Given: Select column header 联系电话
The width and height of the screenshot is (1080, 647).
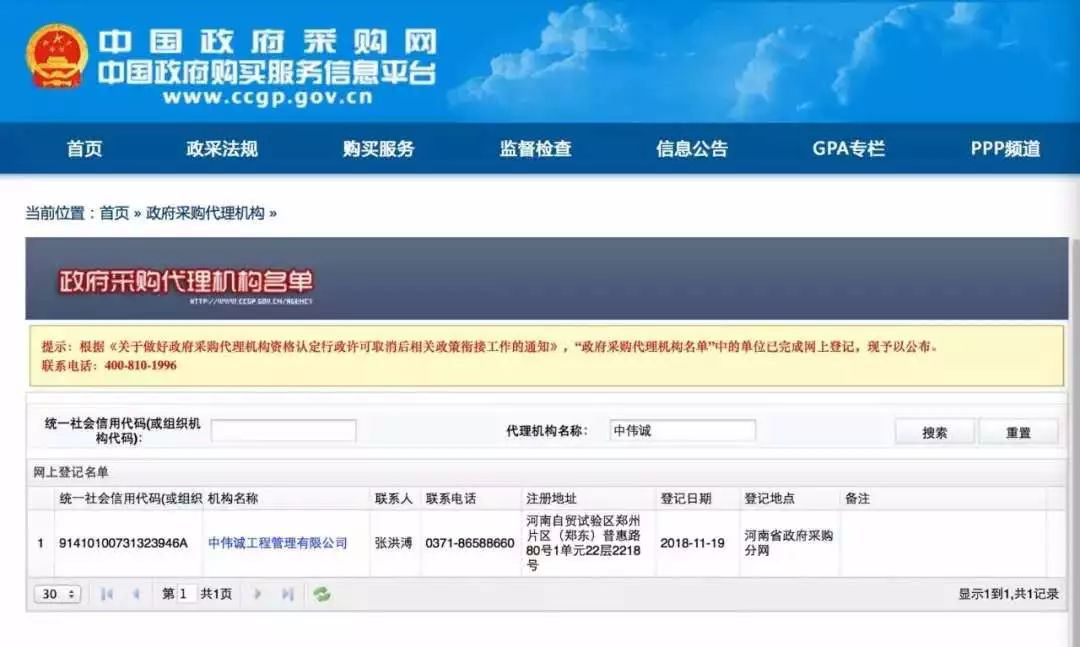Looking at the screenshot, I should pos(450,498).
